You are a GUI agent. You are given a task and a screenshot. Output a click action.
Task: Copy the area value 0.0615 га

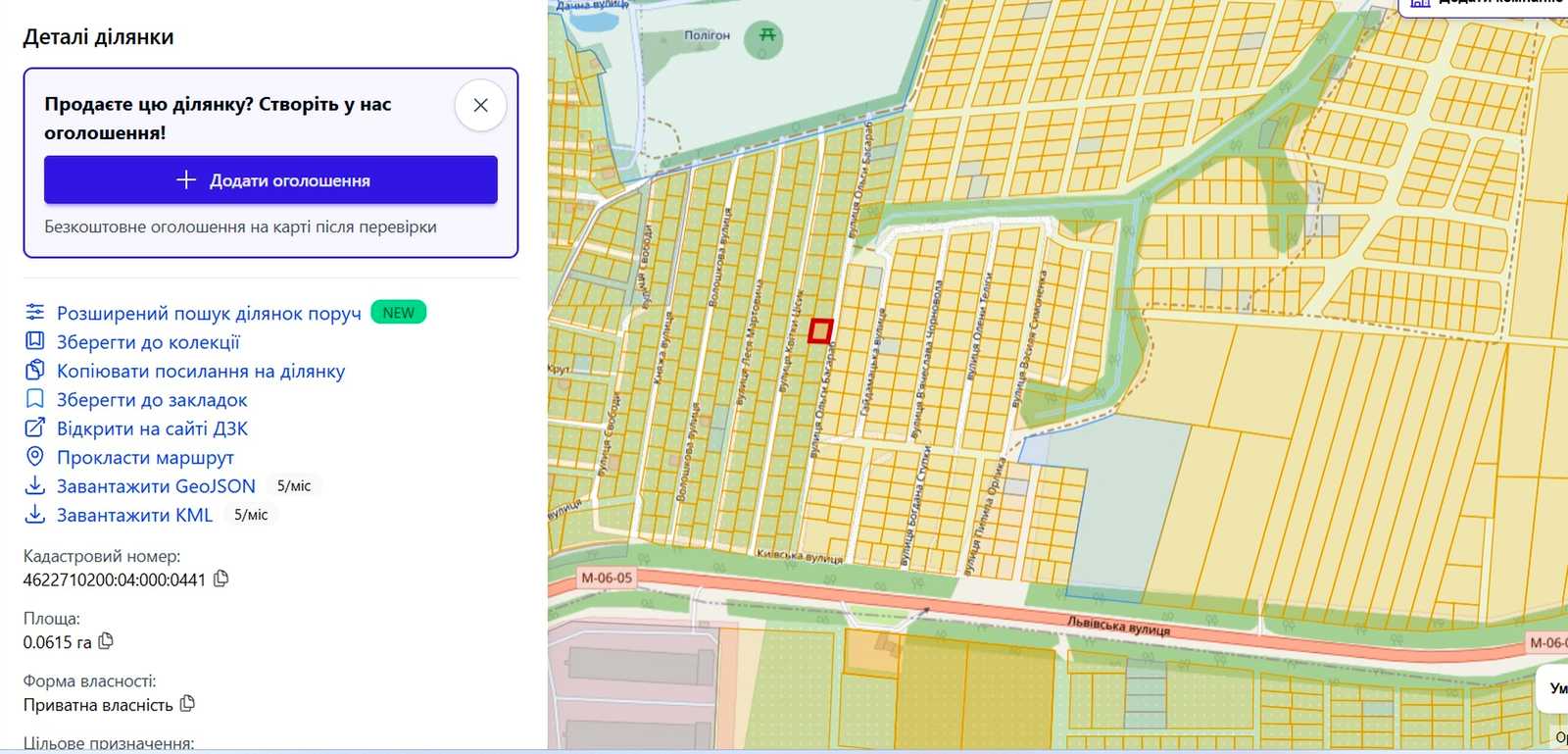tap(106, 641)
